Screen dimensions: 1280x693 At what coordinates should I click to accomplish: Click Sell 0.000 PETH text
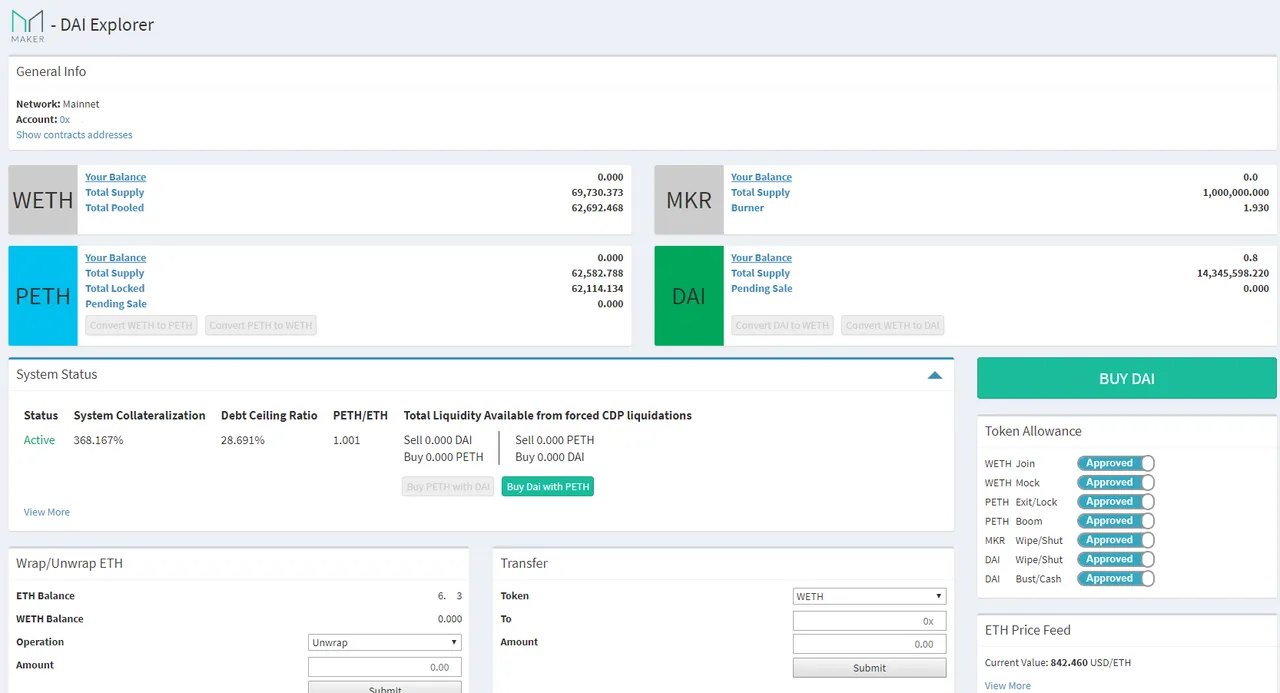tap(555, 440)
